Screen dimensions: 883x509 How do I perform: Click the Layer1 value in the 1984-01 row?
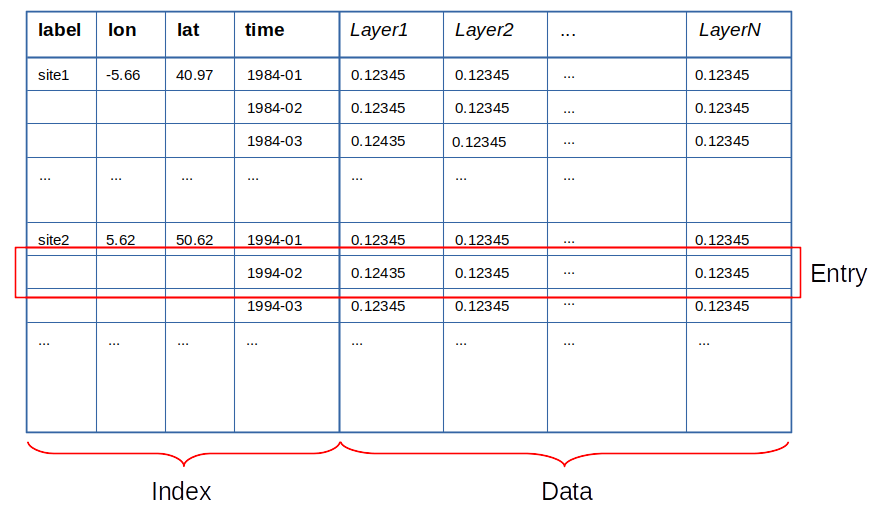click(x=378, y=75)
